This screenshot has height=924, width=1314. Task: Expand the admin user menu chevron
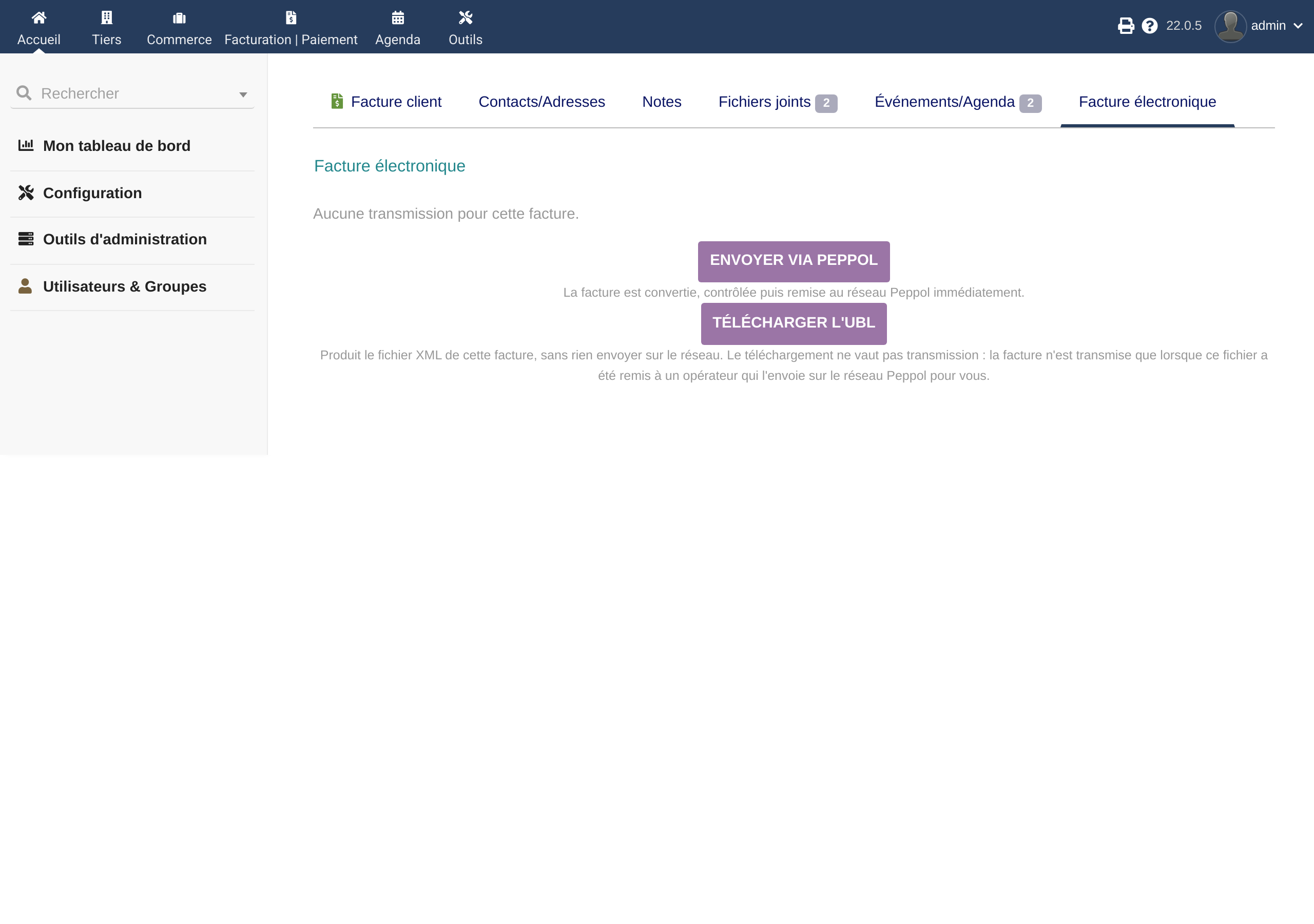coord(1298,26)
